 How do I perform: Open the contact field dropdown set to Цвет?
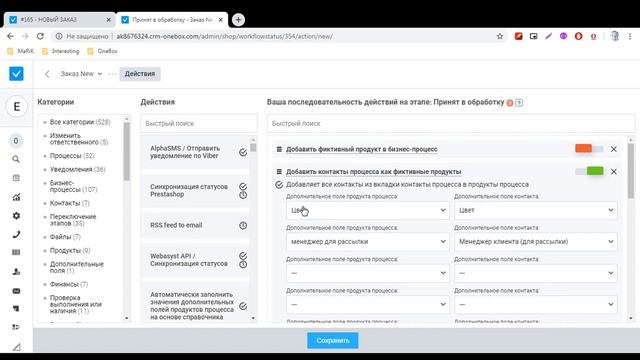(536, 210)
